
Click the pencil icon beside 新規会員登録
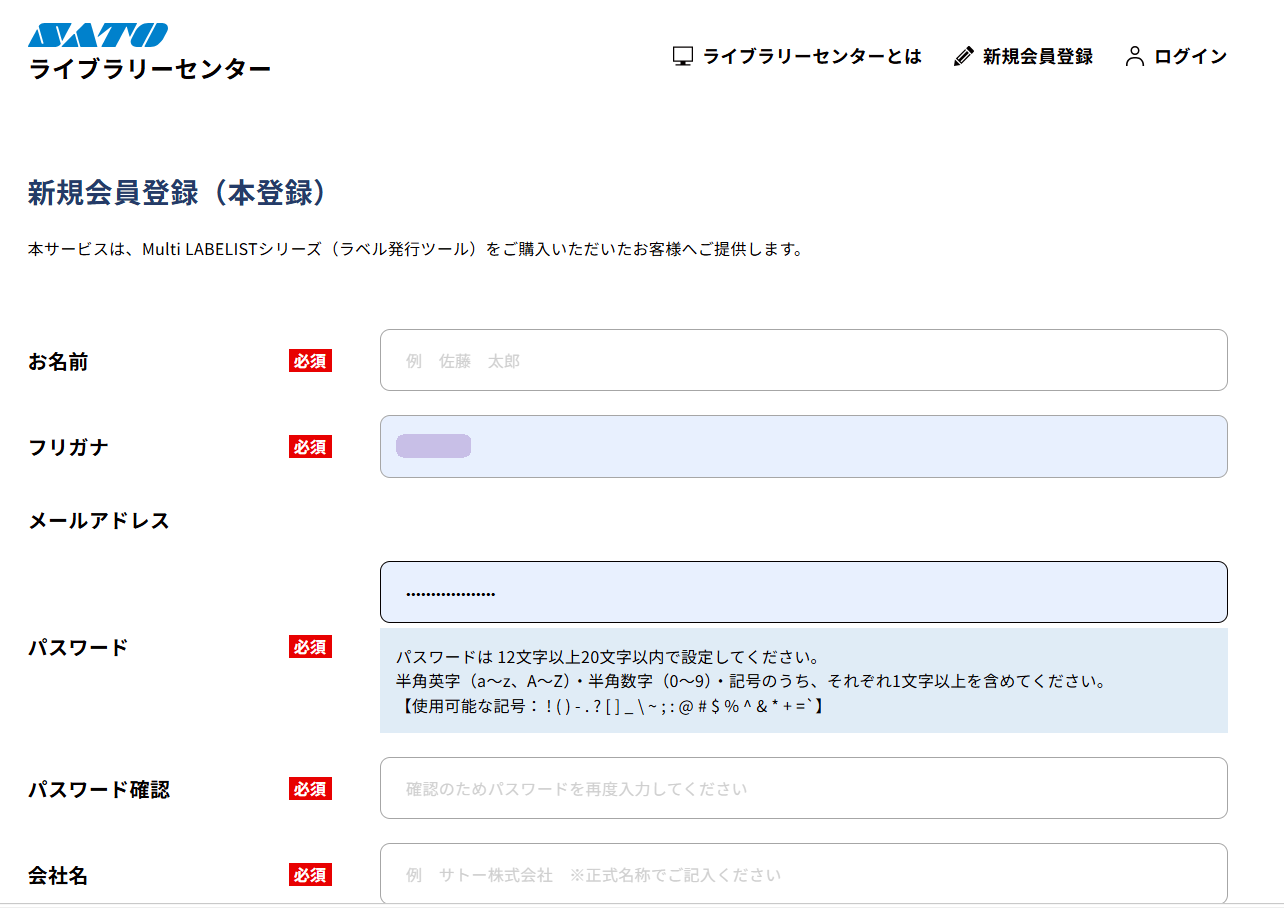(963, 56)
